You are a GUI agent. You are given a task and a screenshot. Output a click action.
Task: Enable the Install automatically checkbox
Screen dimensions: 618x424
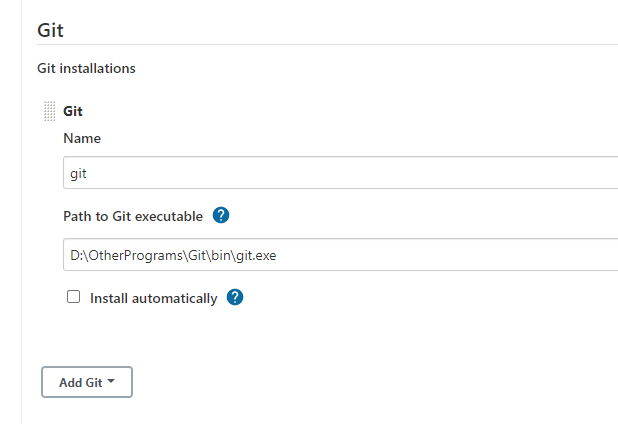(x=73, y=297)
